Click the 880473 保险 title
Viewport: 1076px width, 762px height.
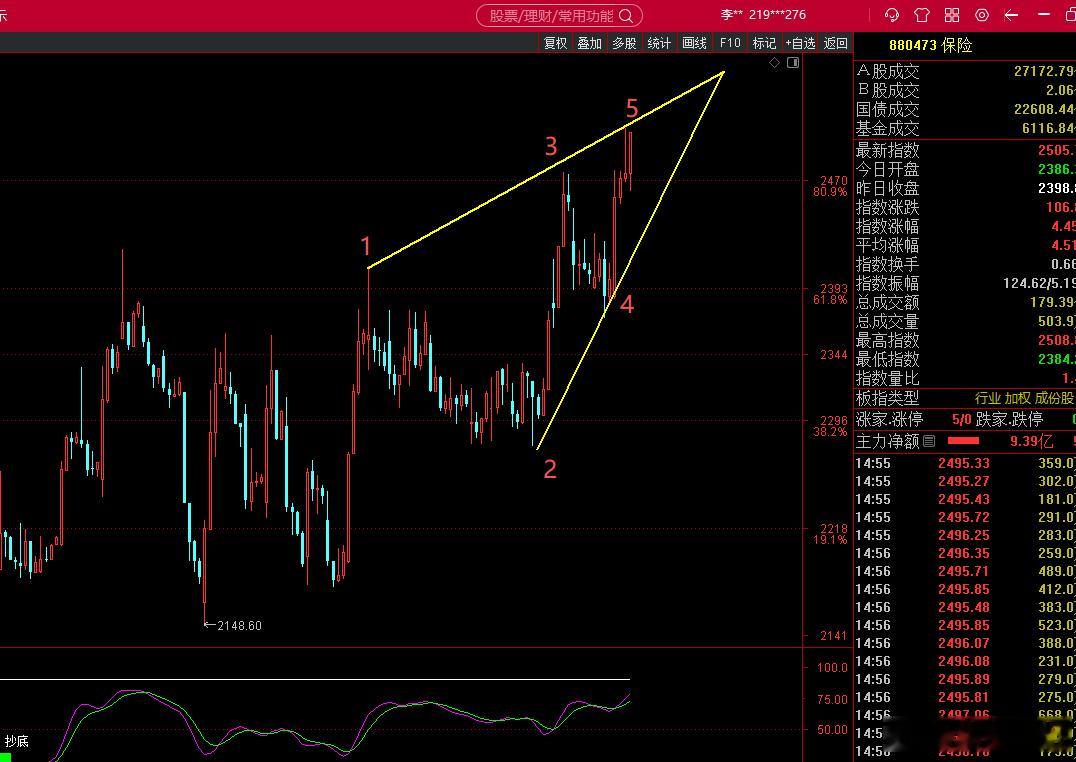coord(931,45)
